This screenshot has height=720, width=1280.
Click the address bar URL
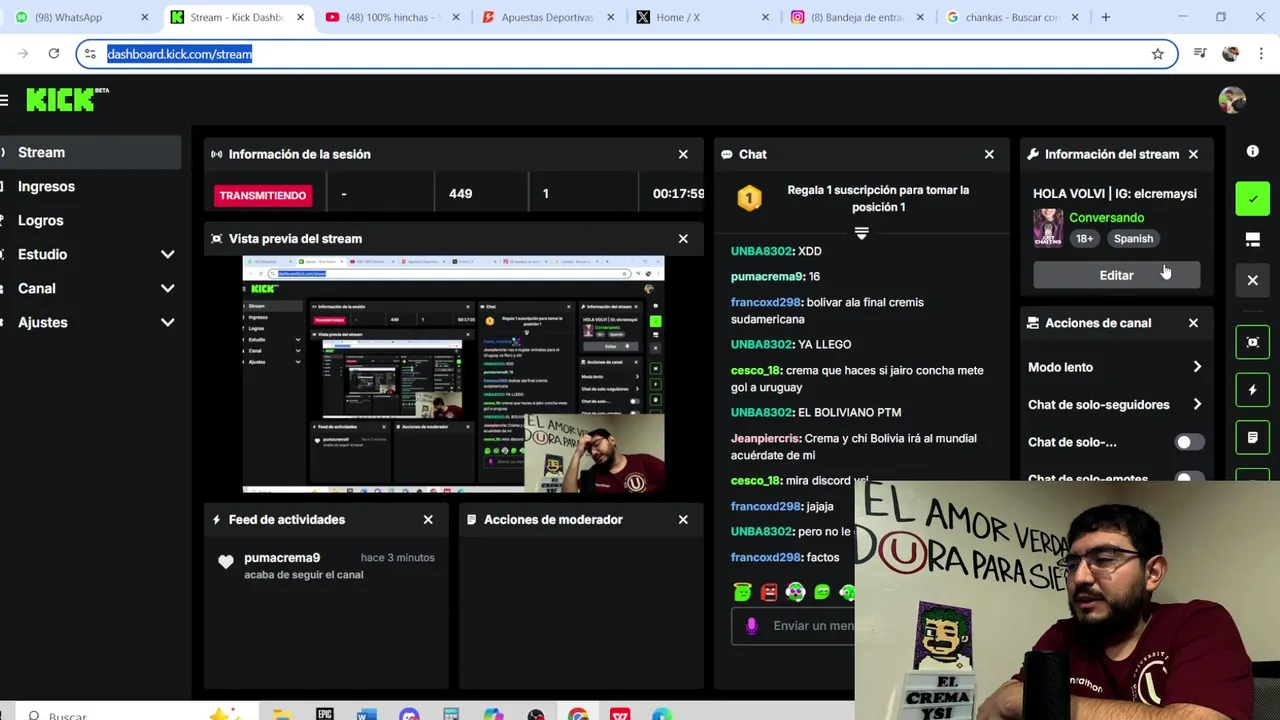[x=179, y=54]
